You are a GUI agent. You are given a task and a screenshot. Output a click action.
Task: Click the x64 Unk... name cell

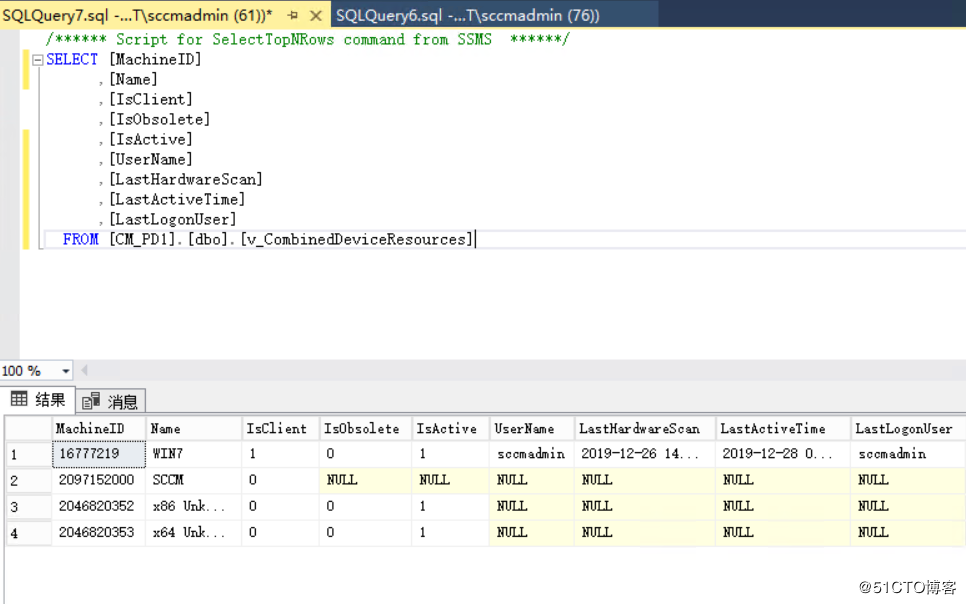(x=193, y=533)
